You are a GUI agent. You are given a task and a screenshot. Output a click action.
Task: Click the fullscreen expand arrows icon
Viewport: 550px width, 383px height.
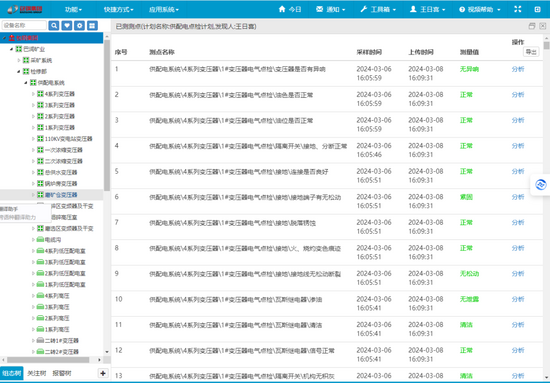[x=518, y=9]
